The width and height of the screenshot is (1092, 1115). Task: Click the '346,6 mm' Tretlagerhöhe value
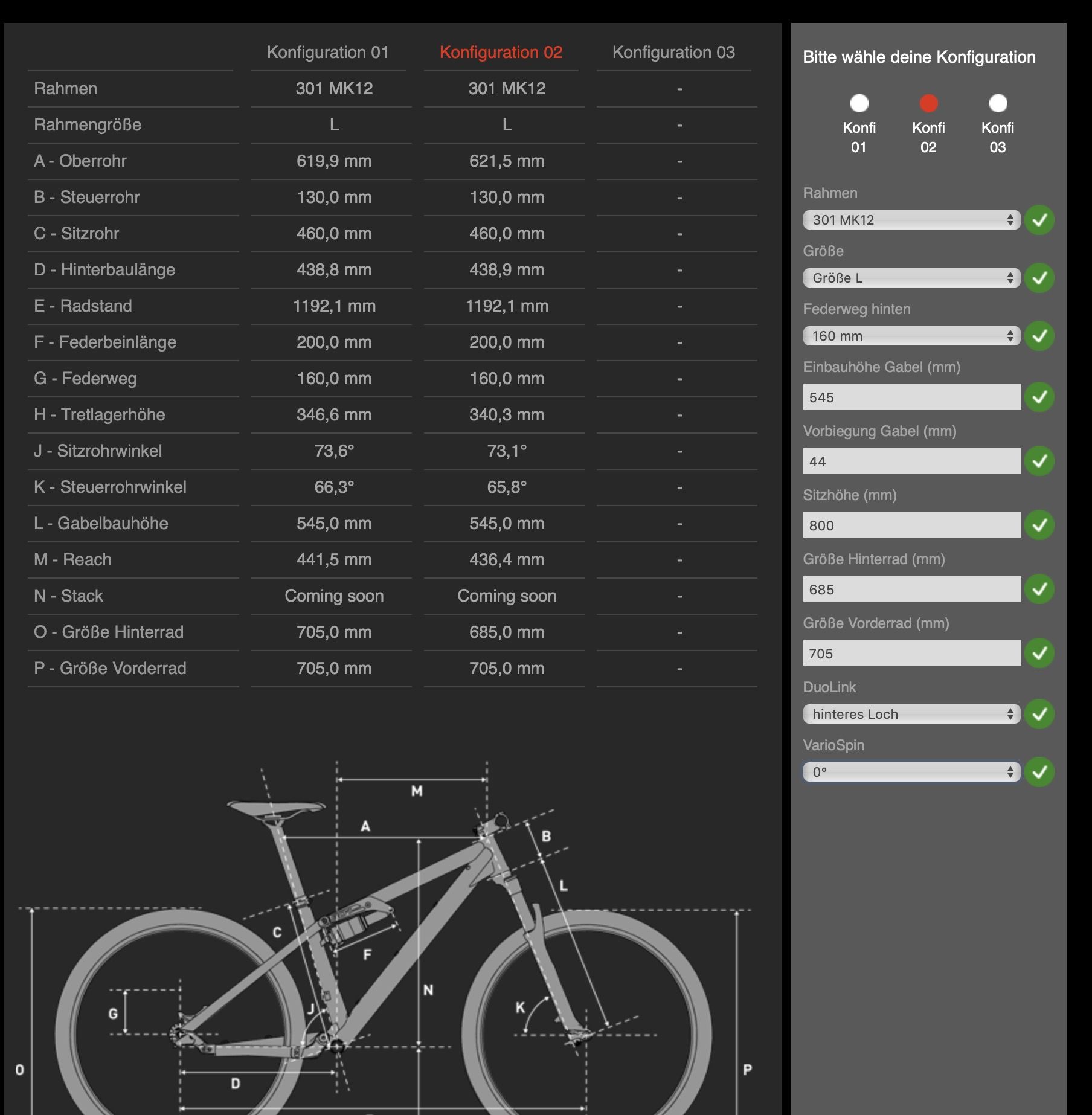coord(334,415)
